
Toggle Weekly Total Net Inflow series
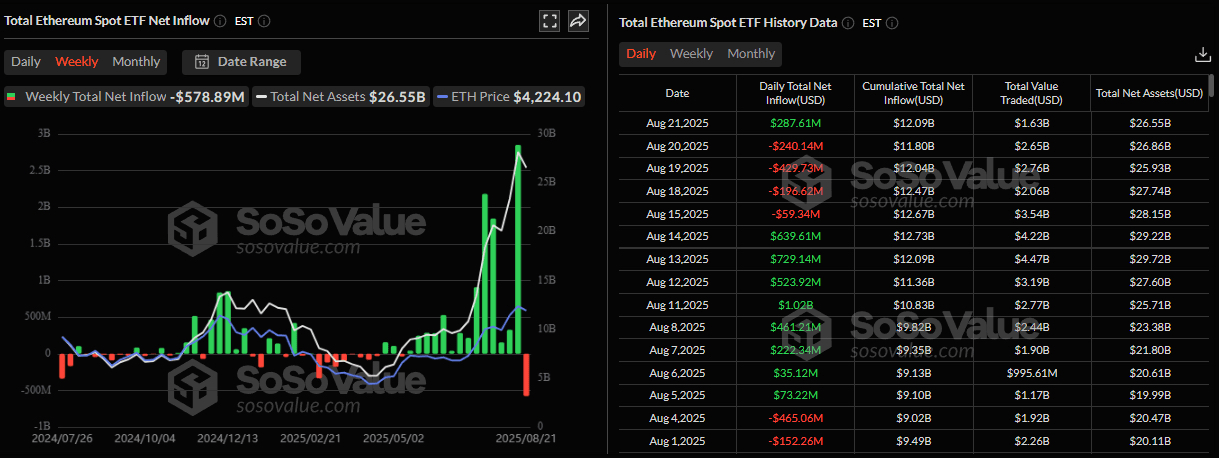coord(125,97)
